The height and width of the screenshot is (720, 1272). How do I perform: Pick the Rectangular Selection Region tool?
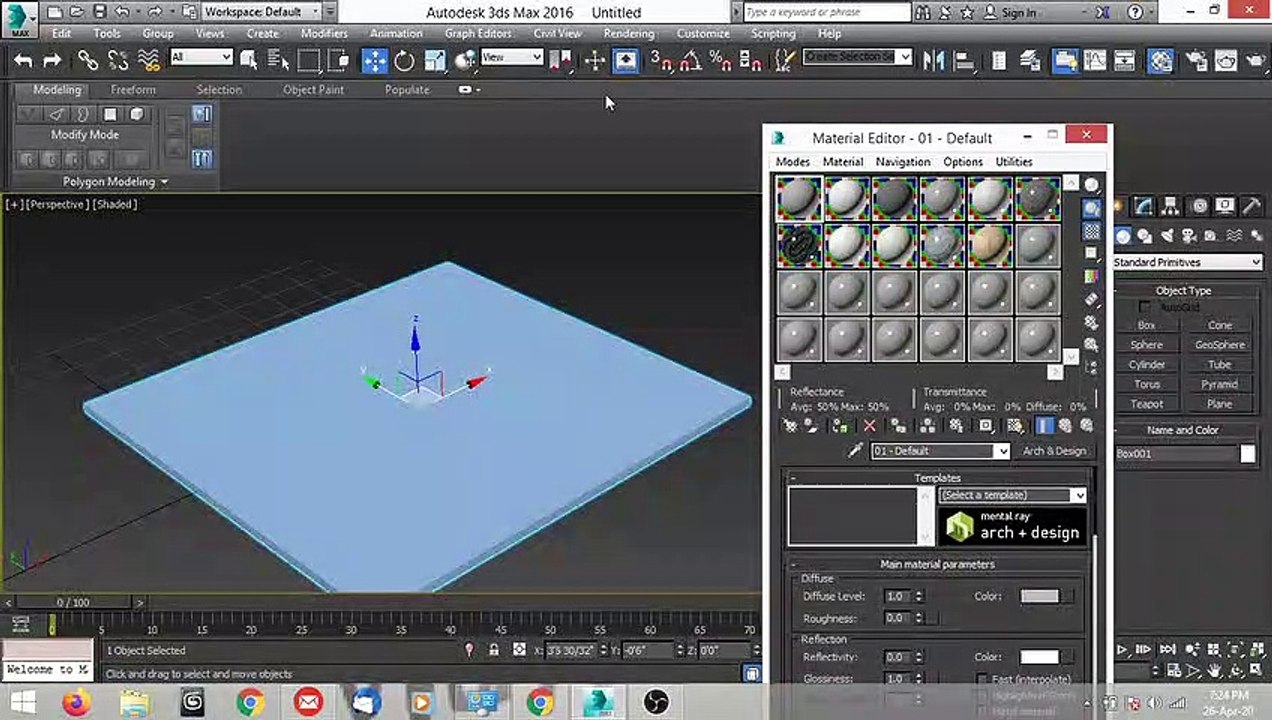point(308,60)
